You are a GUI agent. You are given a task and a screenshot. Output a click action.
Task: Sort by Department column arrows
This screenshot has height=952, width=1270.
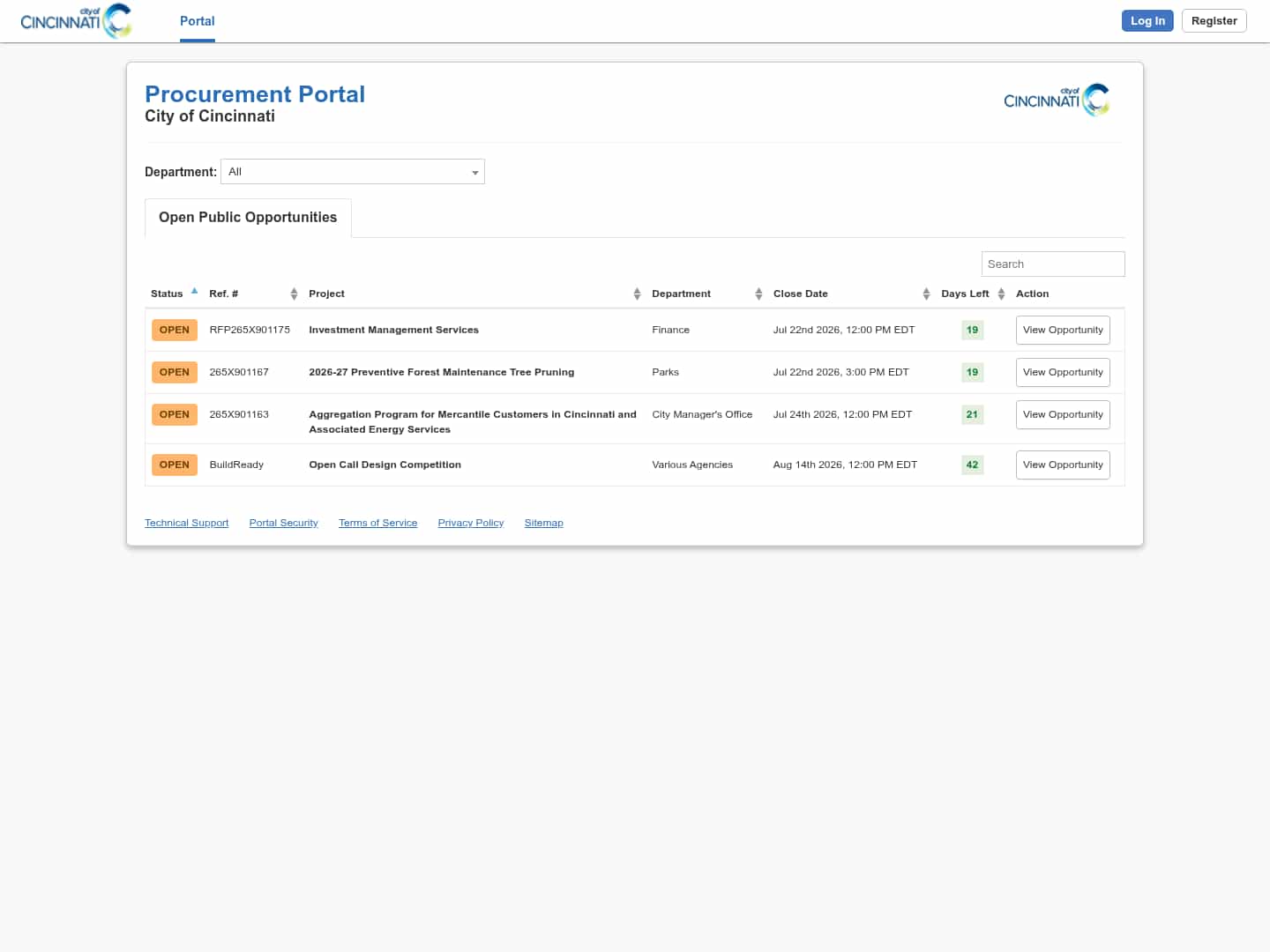(x=758, y=294)
